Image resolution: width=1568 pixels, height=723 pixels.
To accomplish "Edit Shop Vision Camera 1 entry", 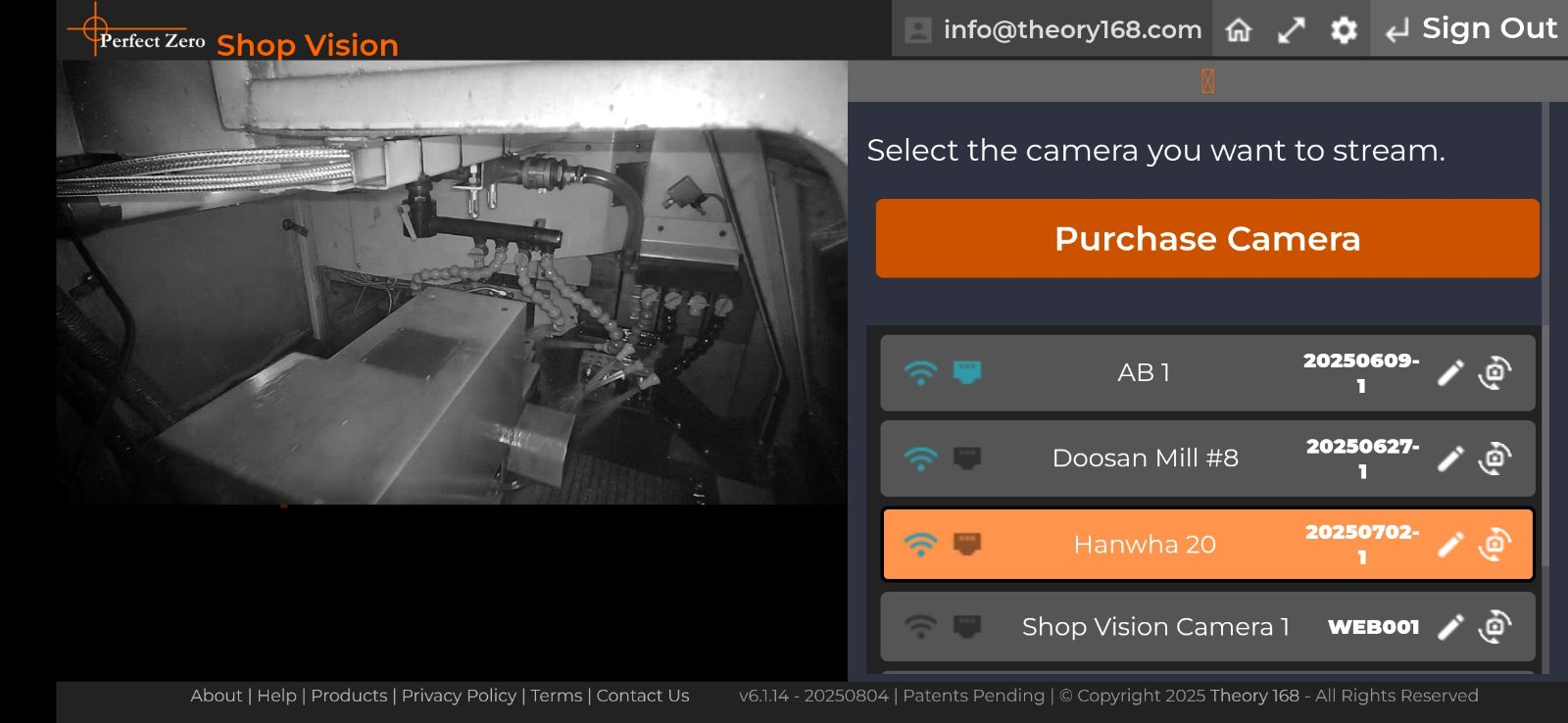I will click(1450, 627).
